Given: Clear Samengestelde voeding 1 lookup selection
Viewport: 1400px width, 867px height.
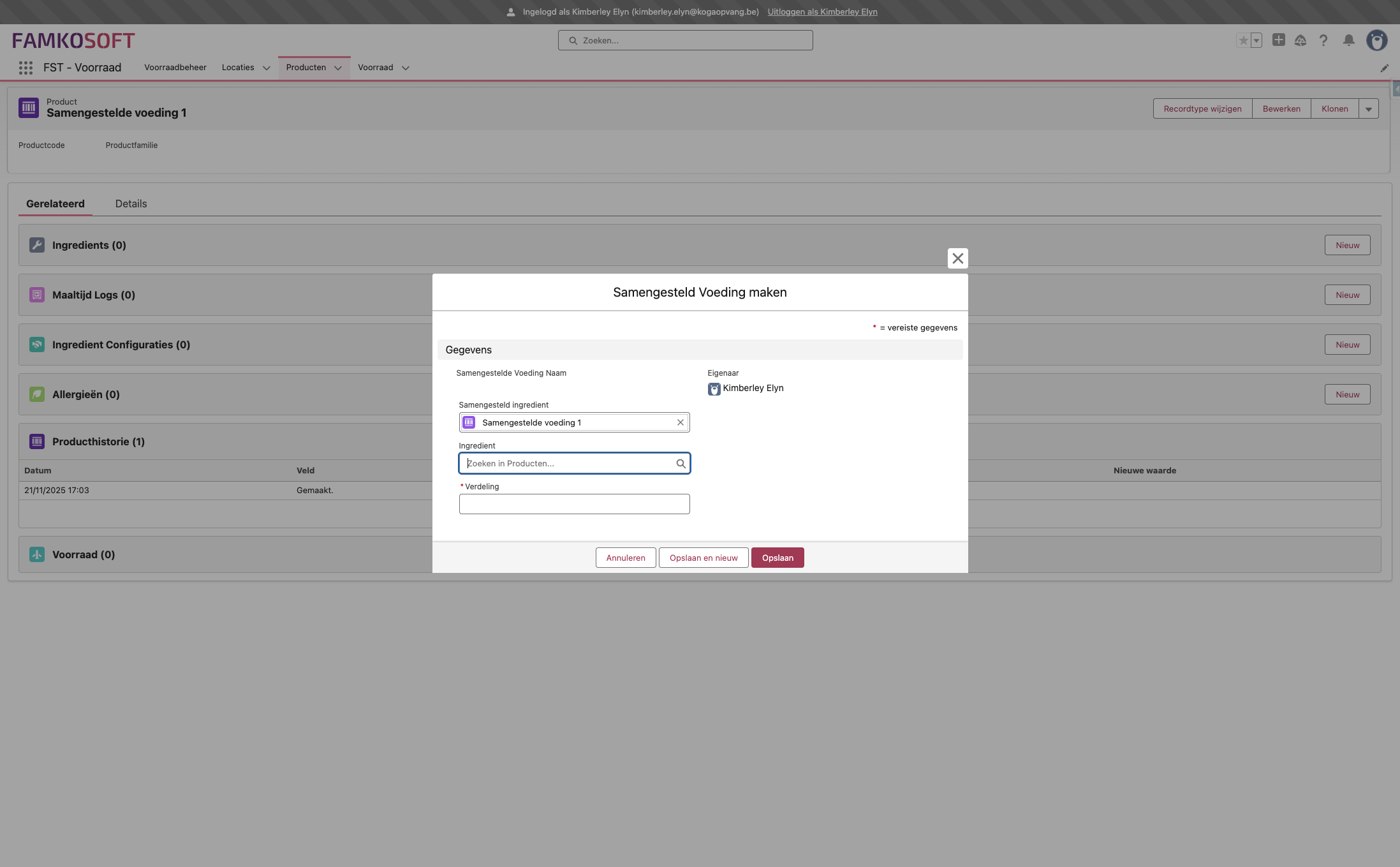Looking at the screenshot, I should click(680, 422).
